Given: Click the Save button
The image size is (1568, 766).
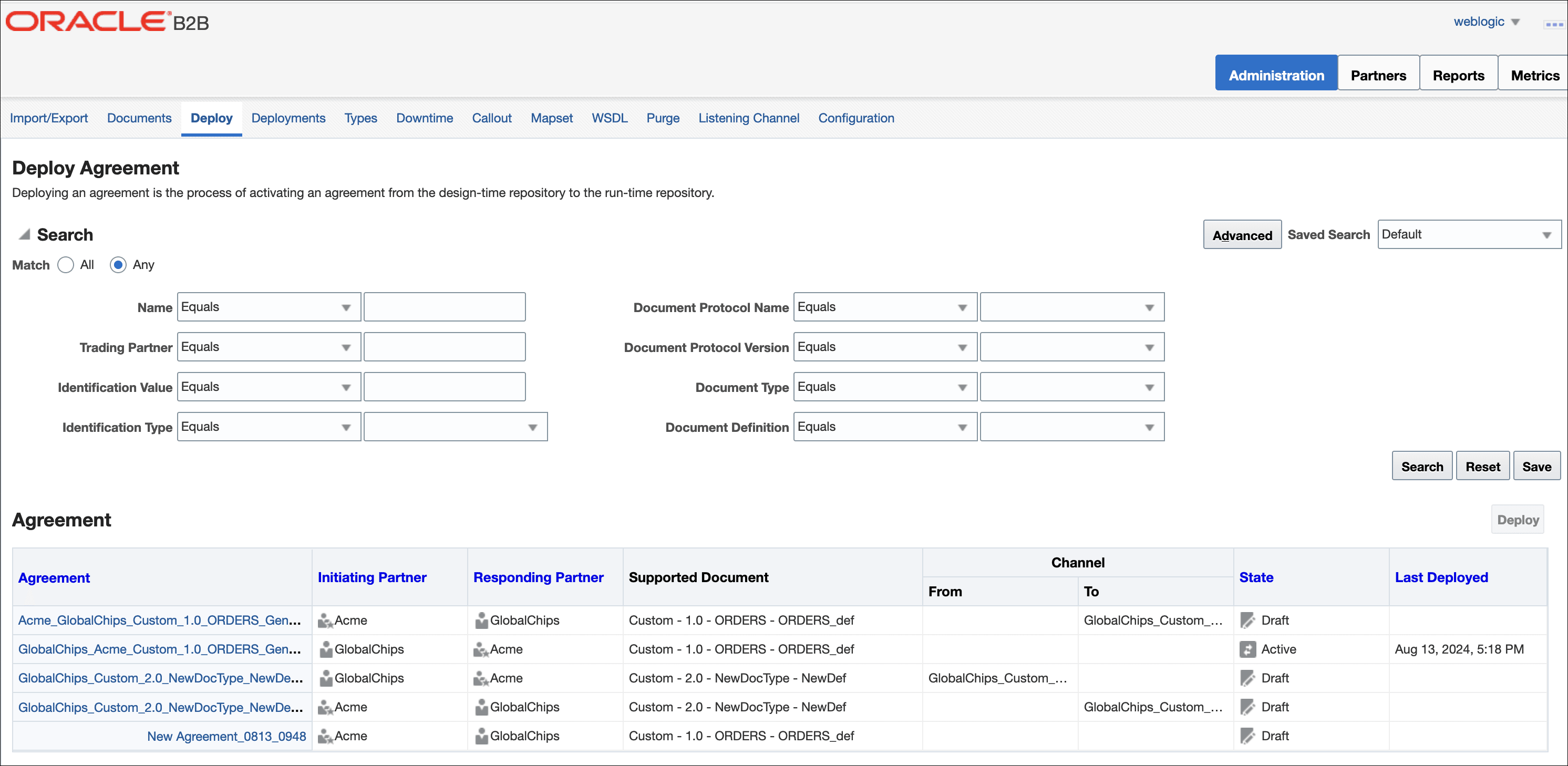Looking at the screenshot, I should (x=1537, y=466).
